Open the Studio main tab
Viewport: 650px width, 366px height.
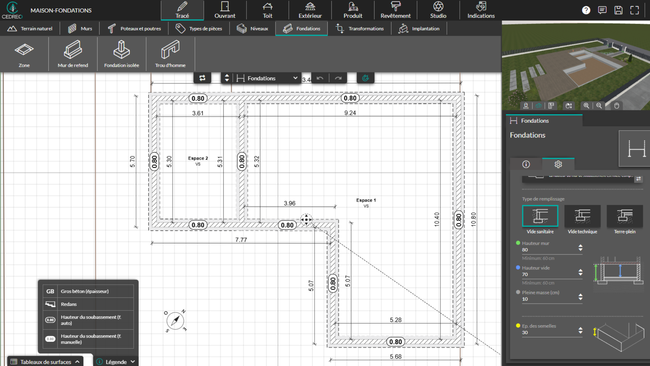click(x=438, y=10)
